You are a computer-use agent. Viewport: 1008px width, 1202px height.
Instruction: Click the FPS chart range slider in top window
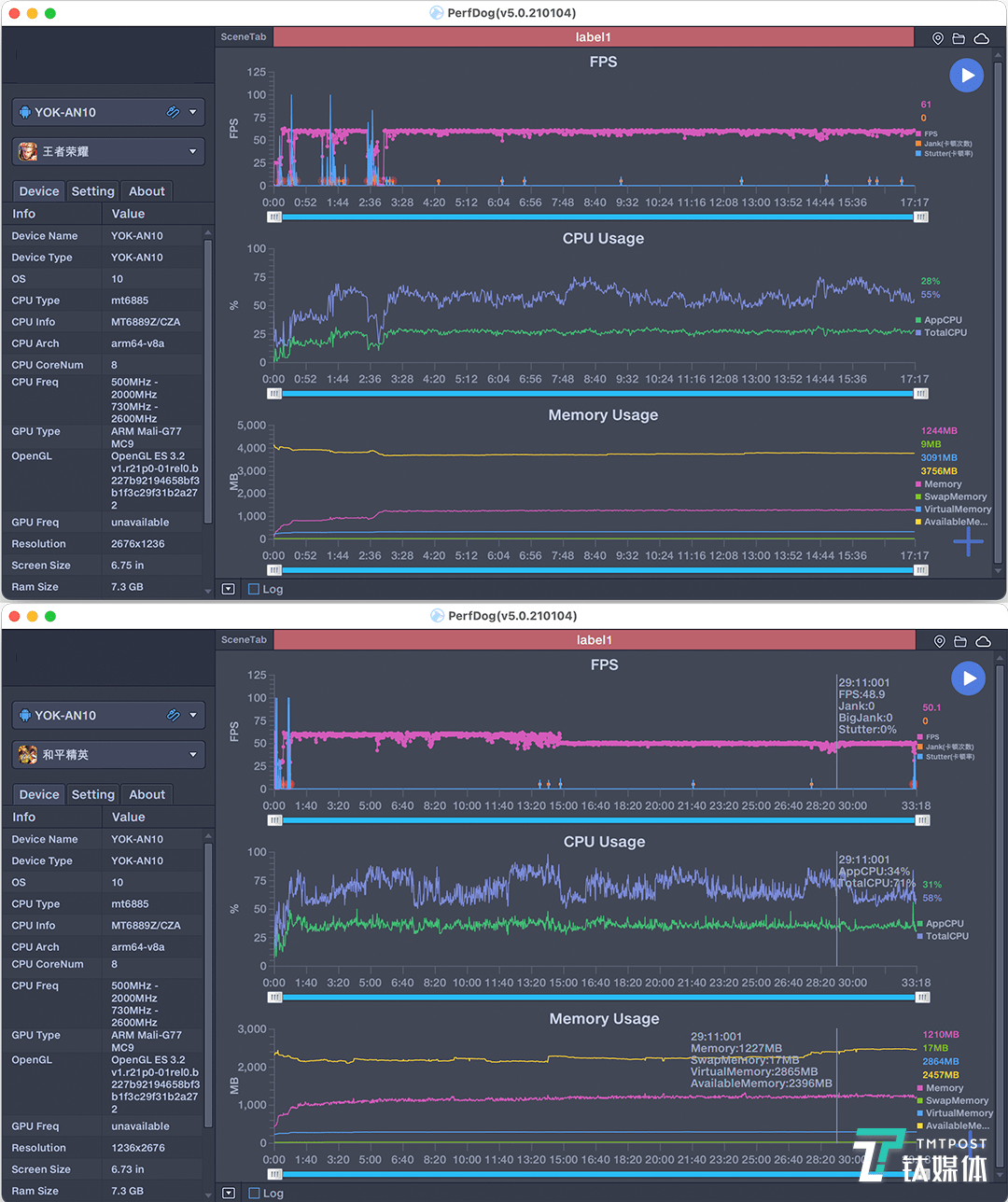pos(597,217)
